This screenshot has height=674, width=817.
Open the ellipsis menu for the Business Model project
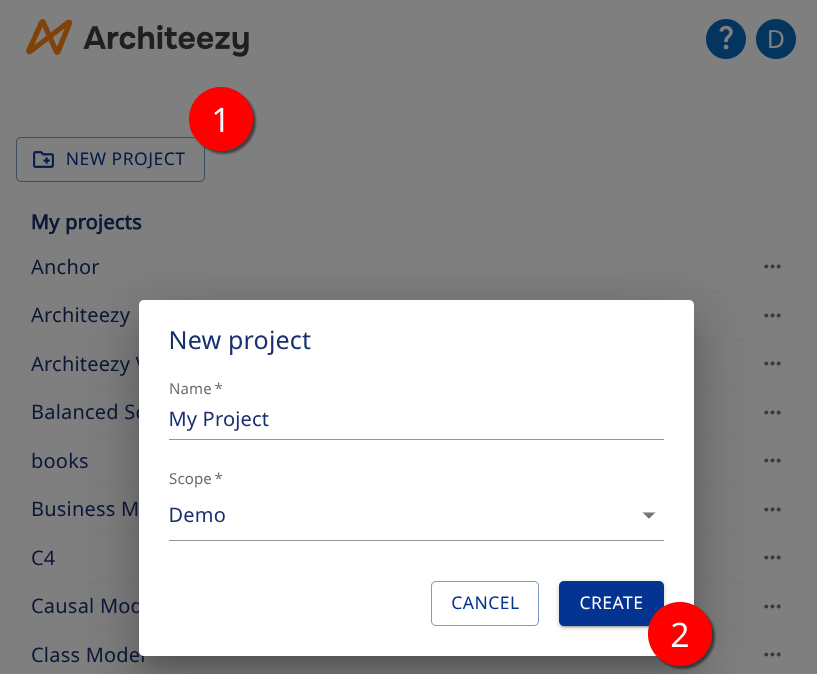click(x=772, y=509)
